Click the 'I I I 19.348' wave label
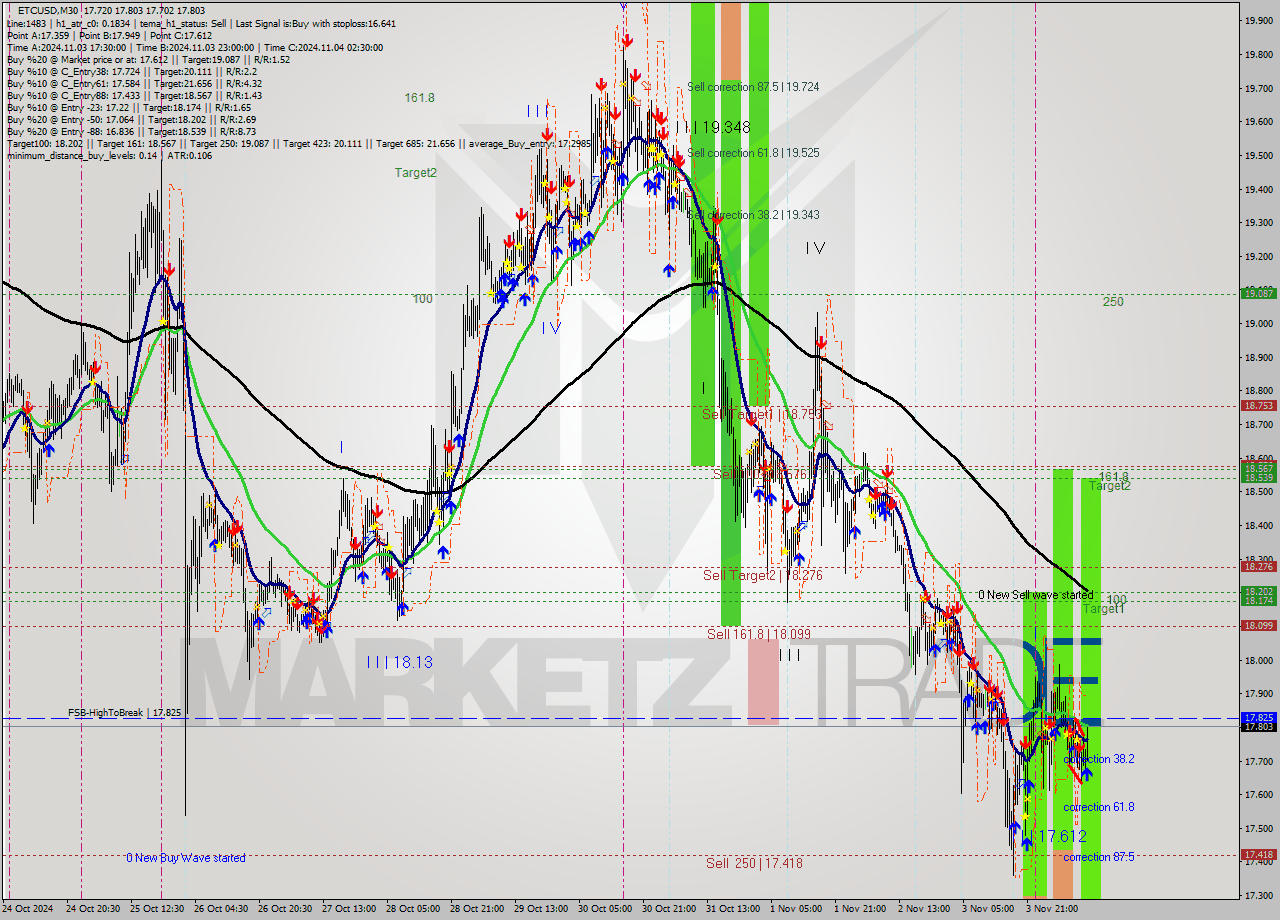This screenshot has height=920, width=1280. [712, 127]
